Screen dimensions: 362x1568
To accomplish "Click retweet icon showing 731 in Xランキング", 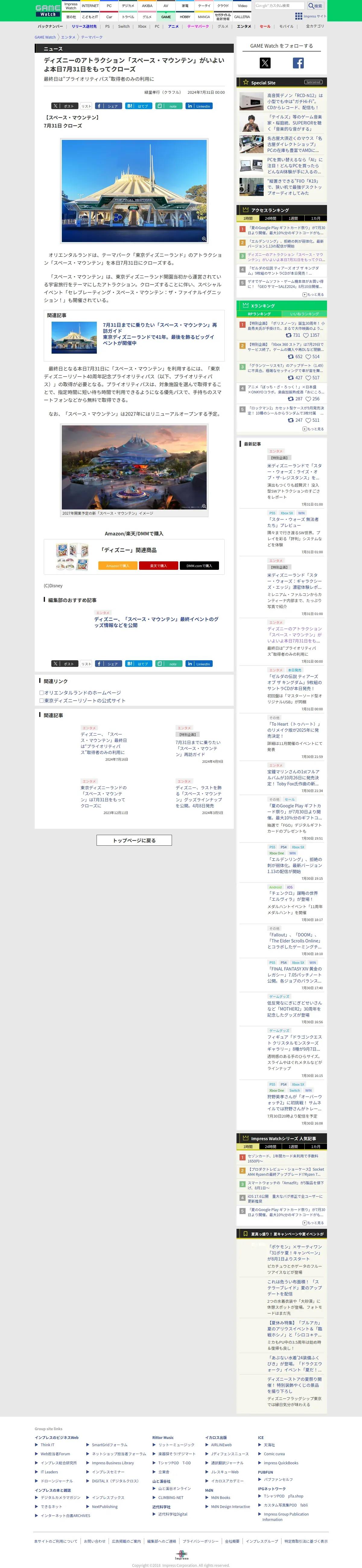I will (x=288, y=335).
